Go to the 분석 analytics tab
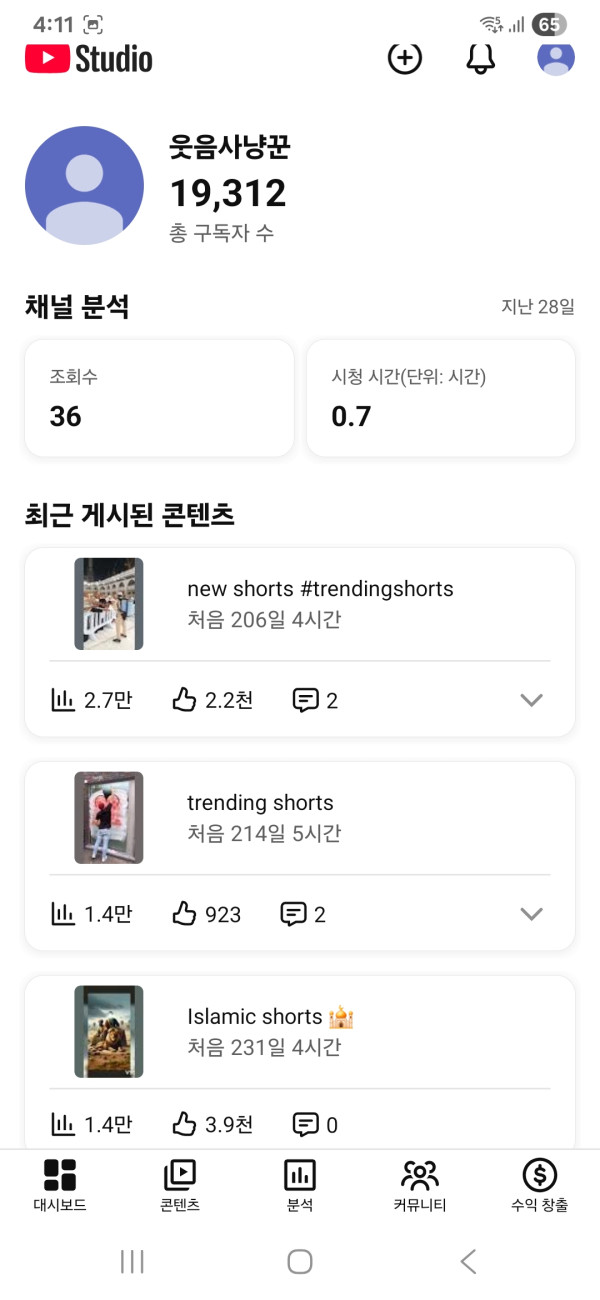The height and width of the screenshot is (1300, 600). pos(300,1184)
